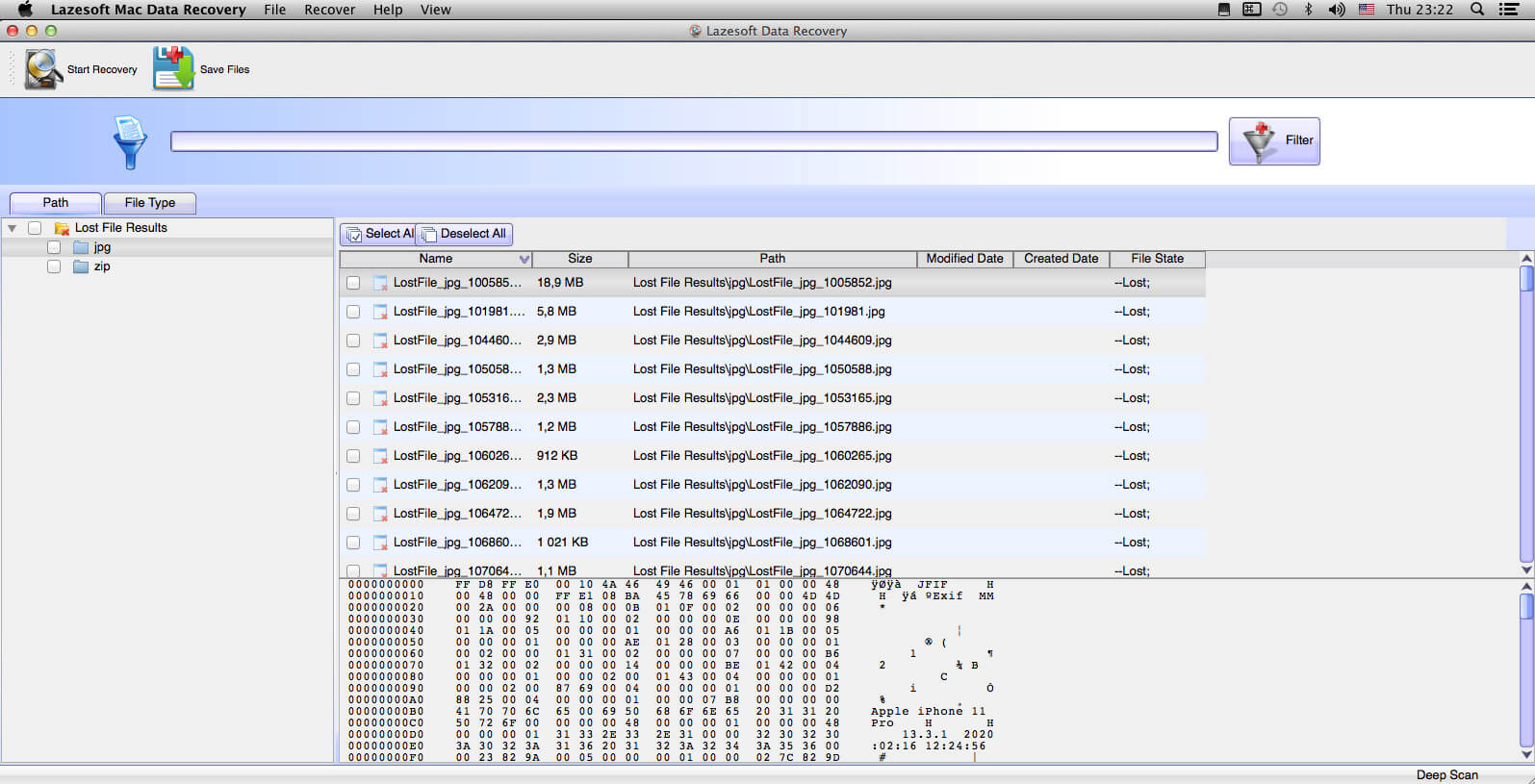
Task: Click the Save Files floppy icon
Action: [173, 69]
